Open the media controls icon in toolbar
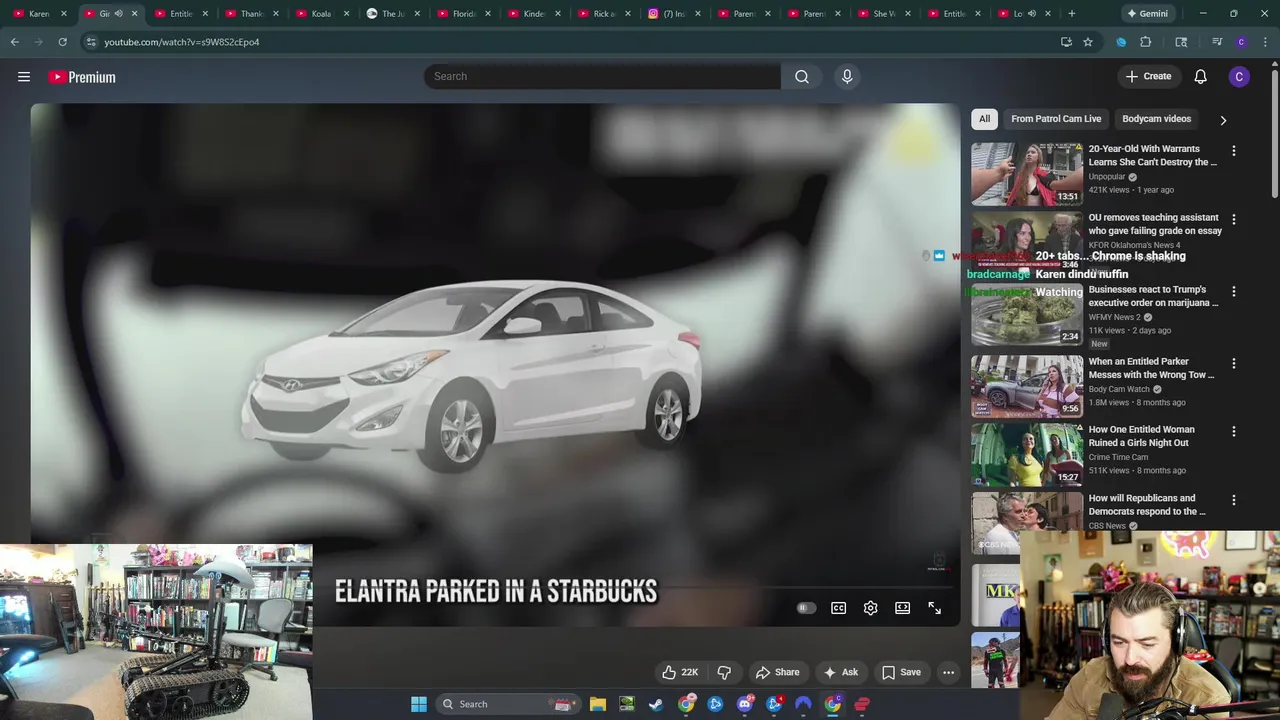The image size is (1280, 720). [1217, 42]
